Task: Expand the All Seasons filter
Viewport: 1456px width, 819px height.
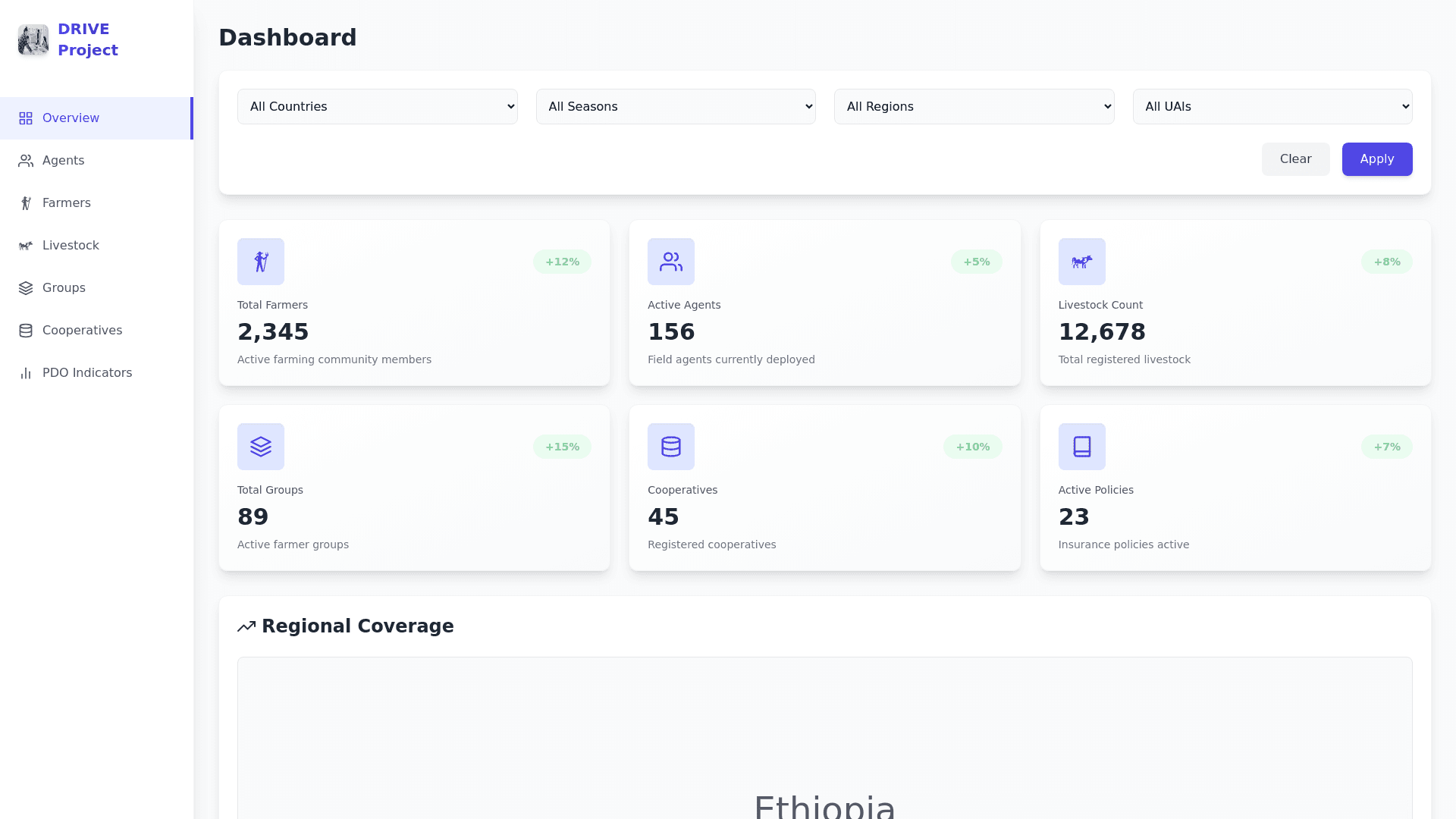Action: tap(676, 106)
